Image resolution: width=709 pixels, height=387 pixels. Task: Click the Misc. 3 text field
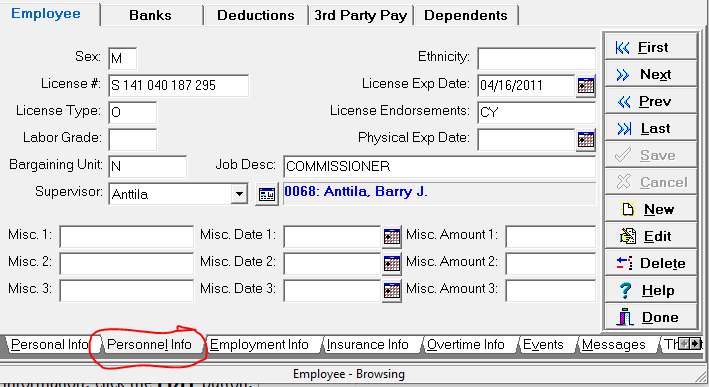[127, 291]
